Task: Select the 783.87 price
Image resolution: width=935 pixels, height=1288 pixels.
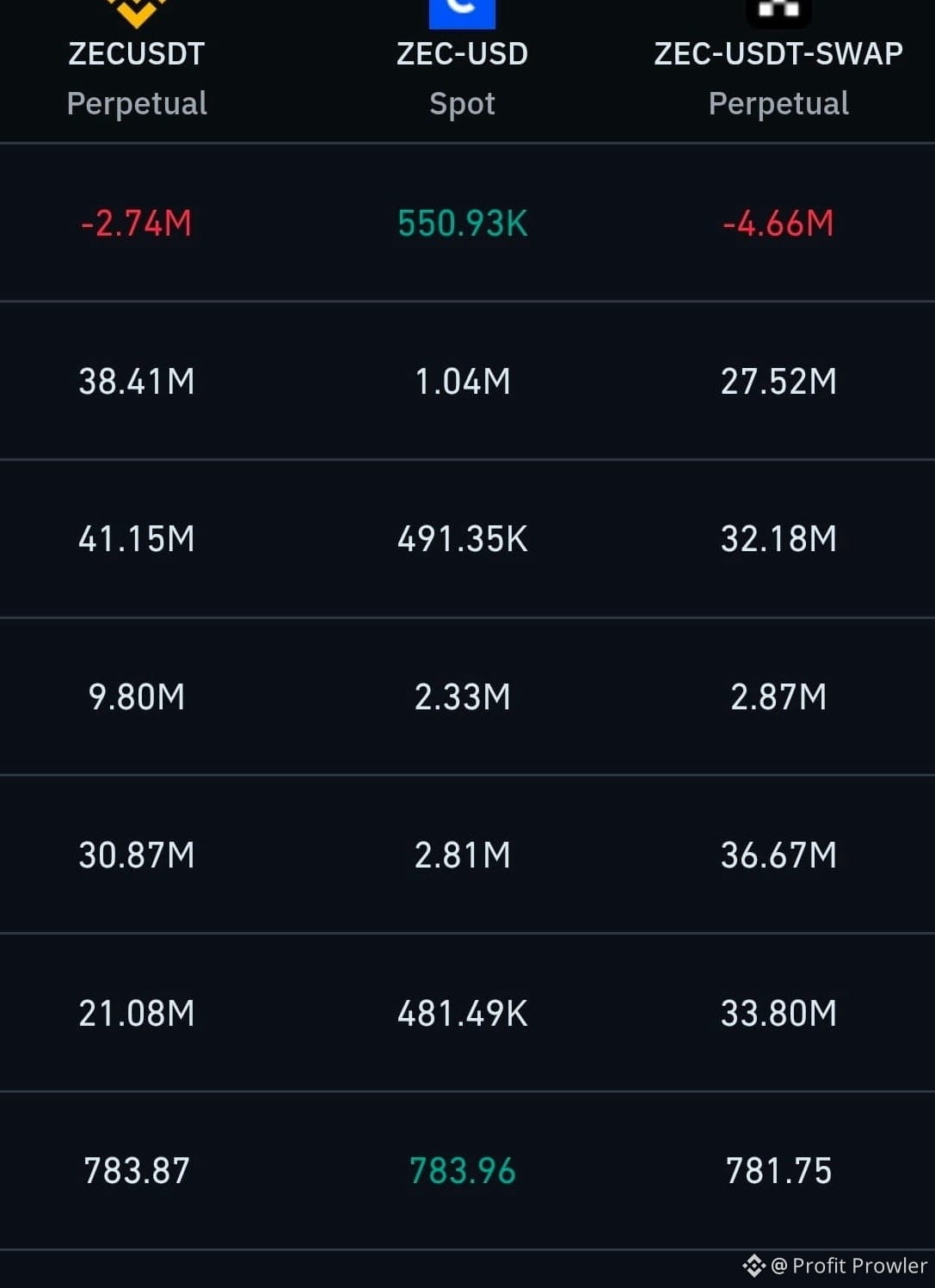Action: click(x=137, y=1171)
